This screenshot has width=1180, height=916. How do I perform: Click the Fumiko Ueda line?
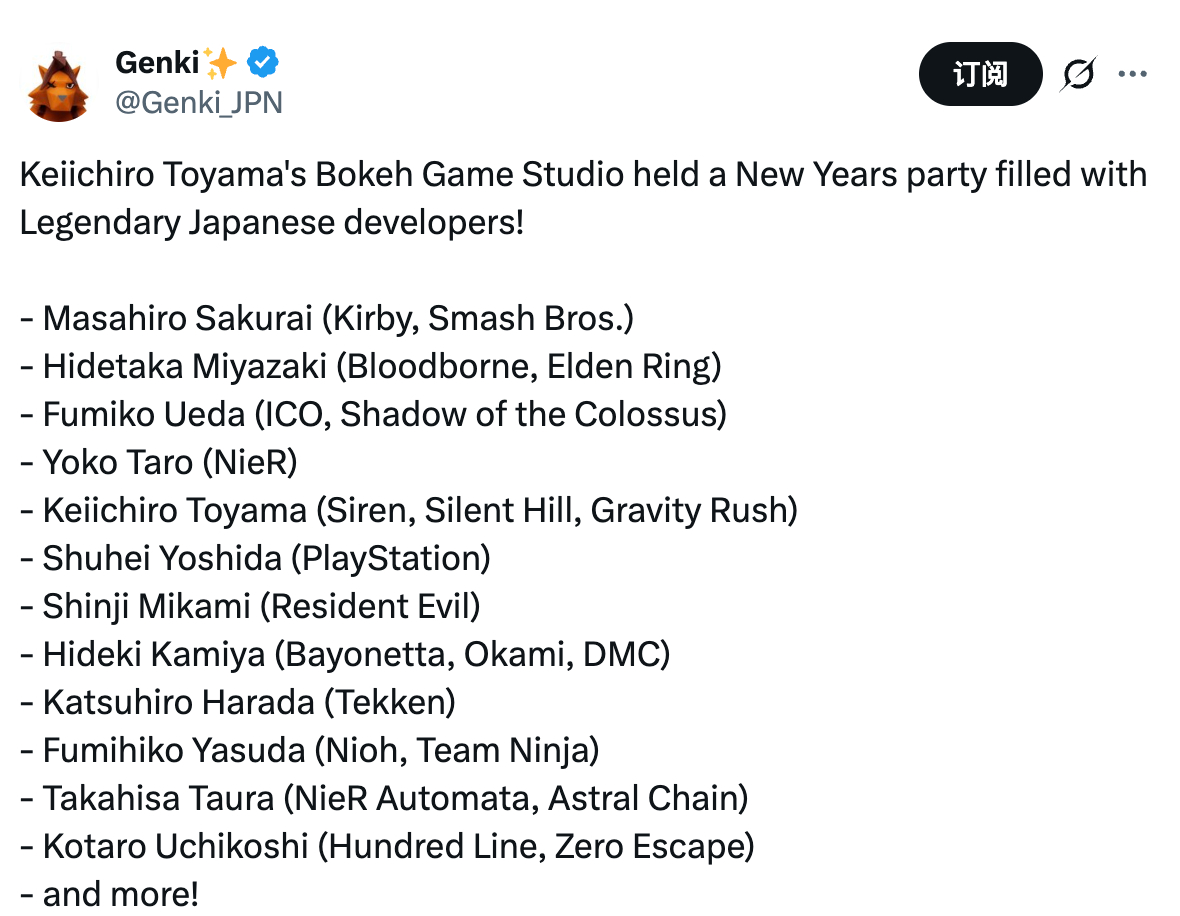point(372,414)
